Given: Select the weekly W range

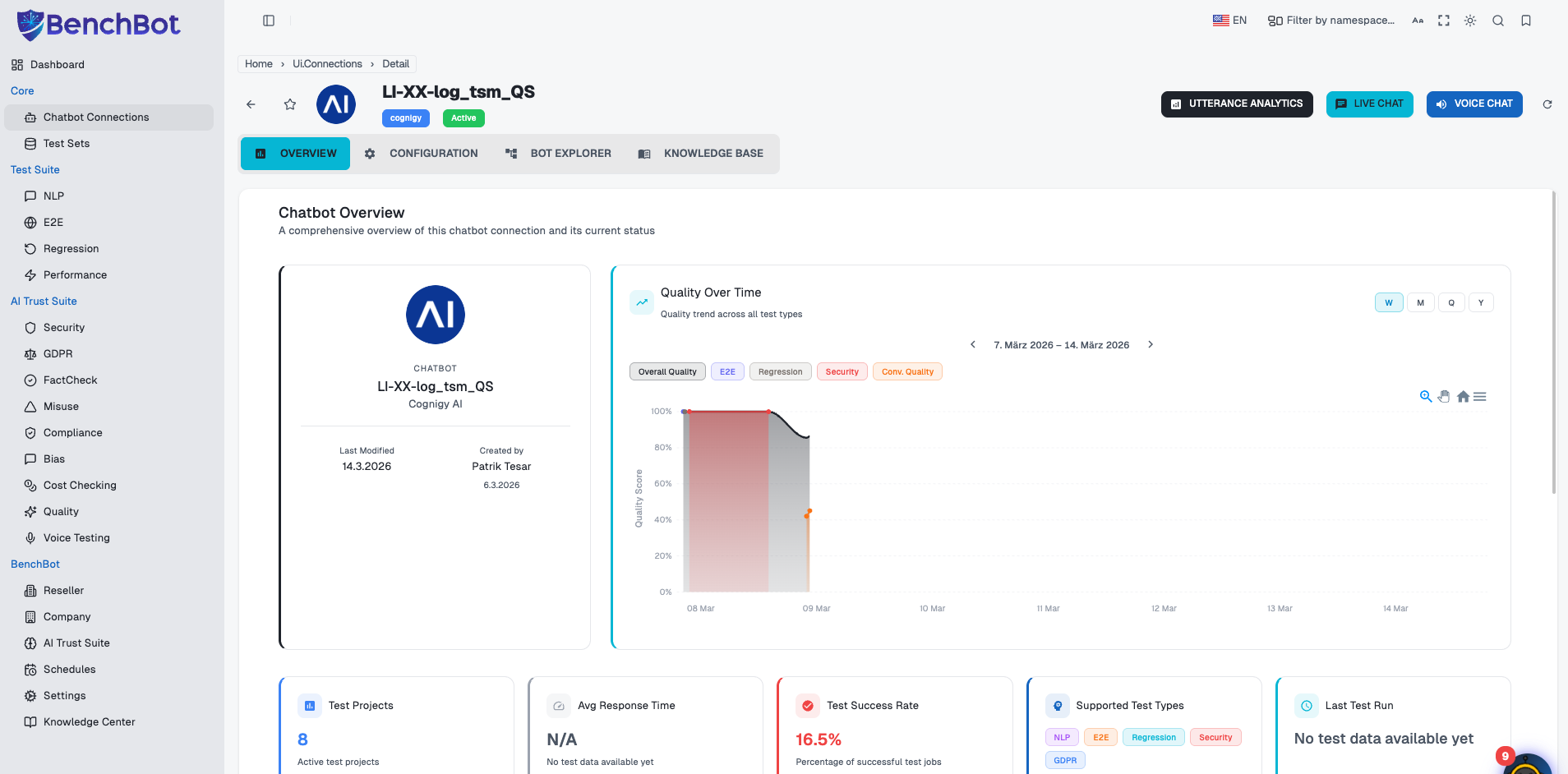Looking at the screenshot, I should coord(1389,302).
